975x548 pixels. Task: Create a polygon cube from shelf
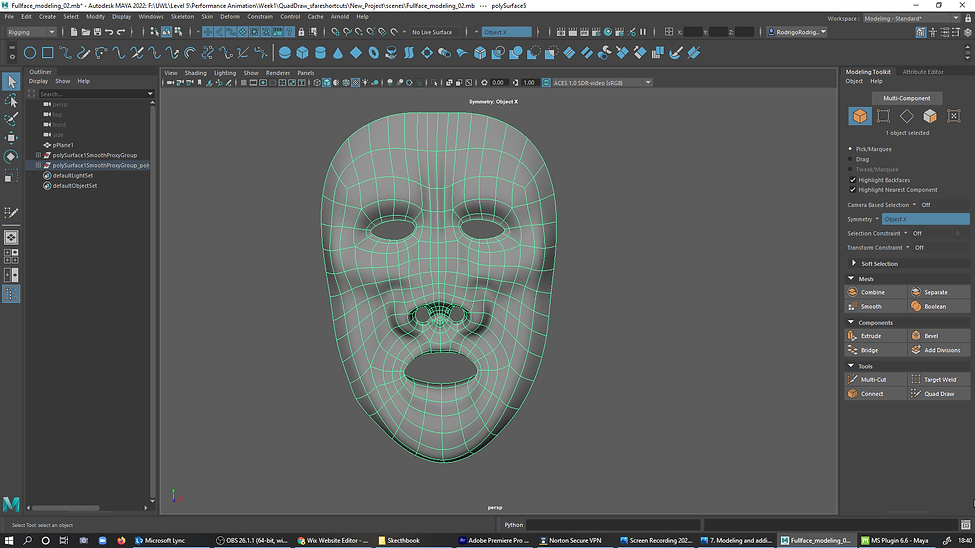coord(302,53)
